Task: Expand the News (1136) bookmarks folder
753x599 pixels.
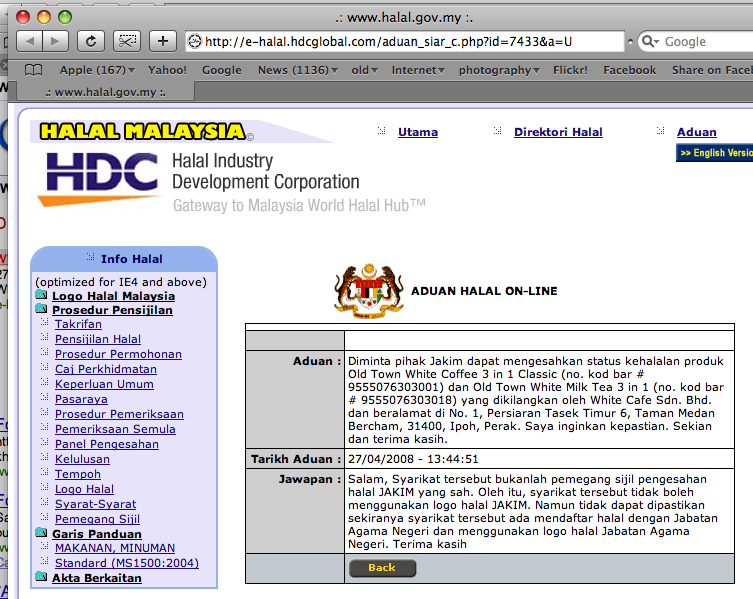Action: click(298, 70)
